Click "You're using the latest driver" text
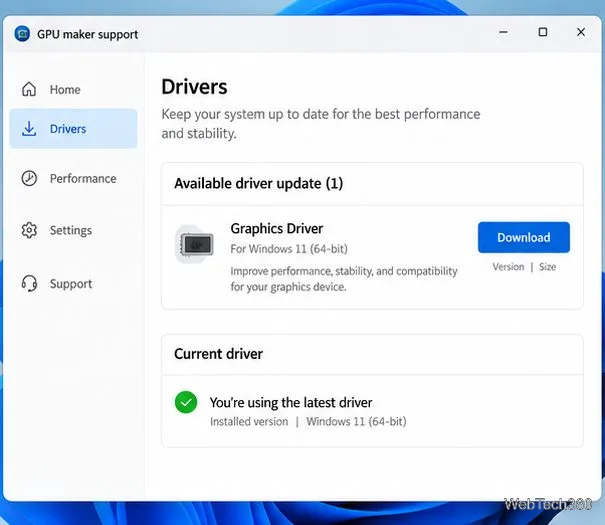 [x=291, y=402]
